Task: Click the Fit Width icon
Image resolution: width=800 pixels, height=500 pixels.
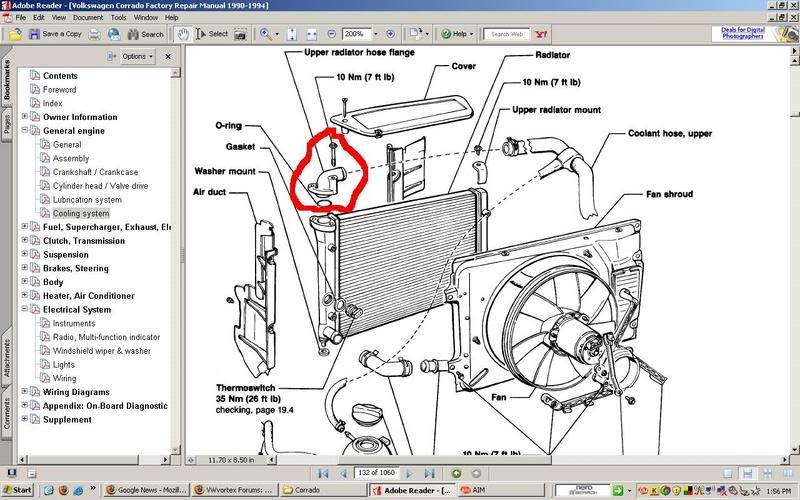Action: point(312,34)
